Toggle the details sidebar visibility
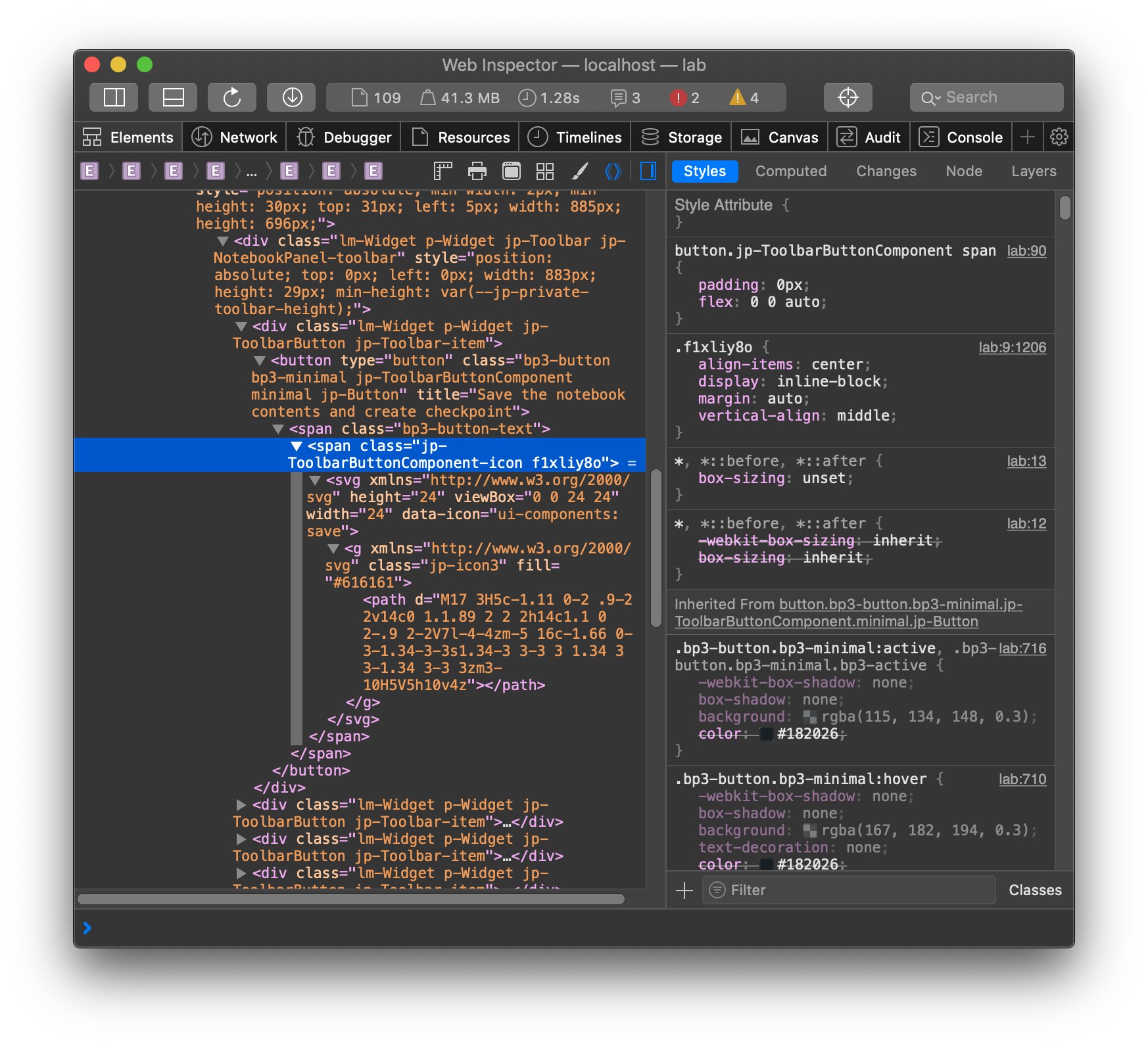This screenshot has width=1148, height=1045. [648, 172]
